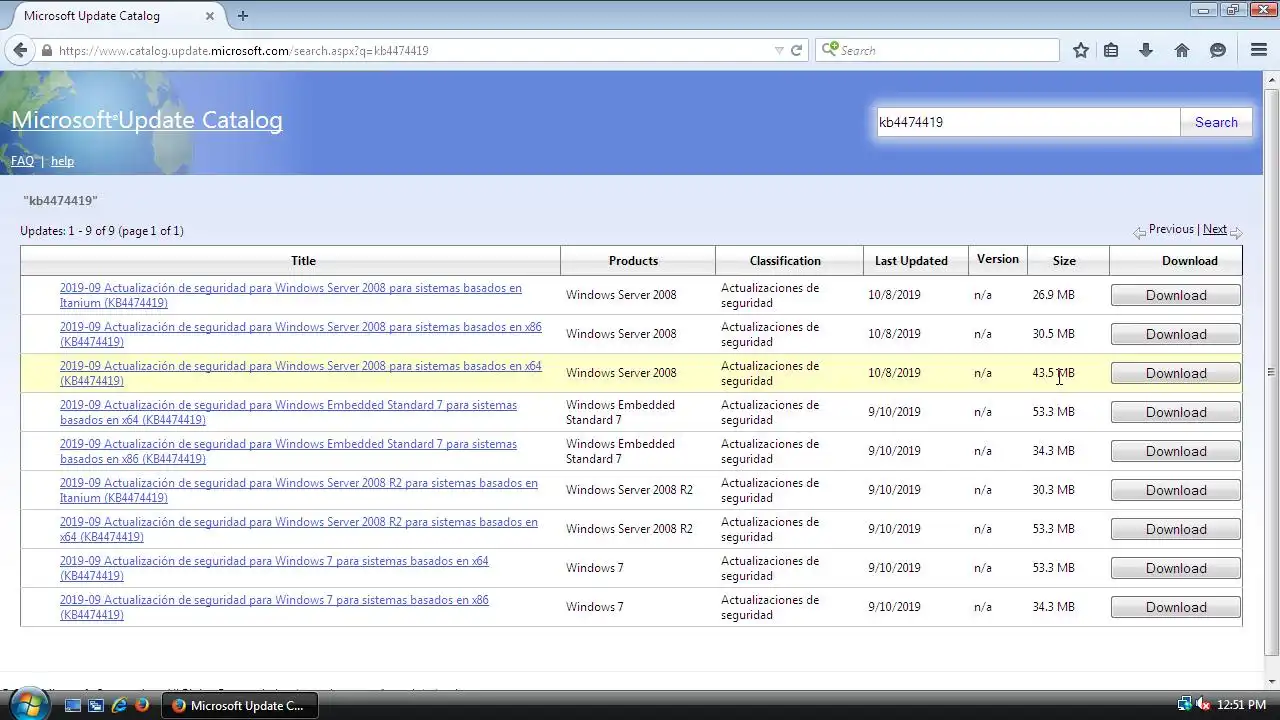Viewport: 1280px width, 720px height.
Task: Click the kb4474419 catalog search field
Action: tap(1028, 122)
